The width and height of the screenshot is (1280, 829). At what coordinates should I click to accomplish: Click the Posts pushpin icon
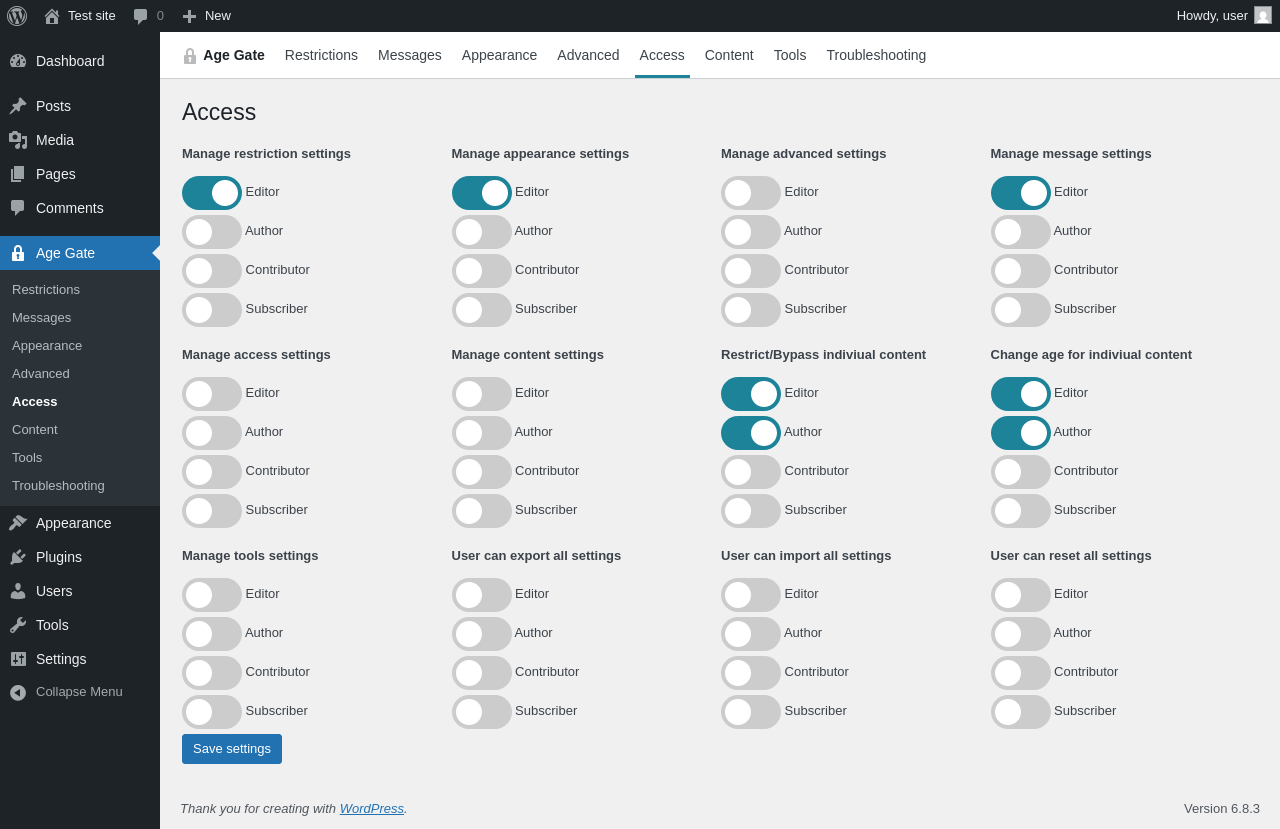point(18,106)
